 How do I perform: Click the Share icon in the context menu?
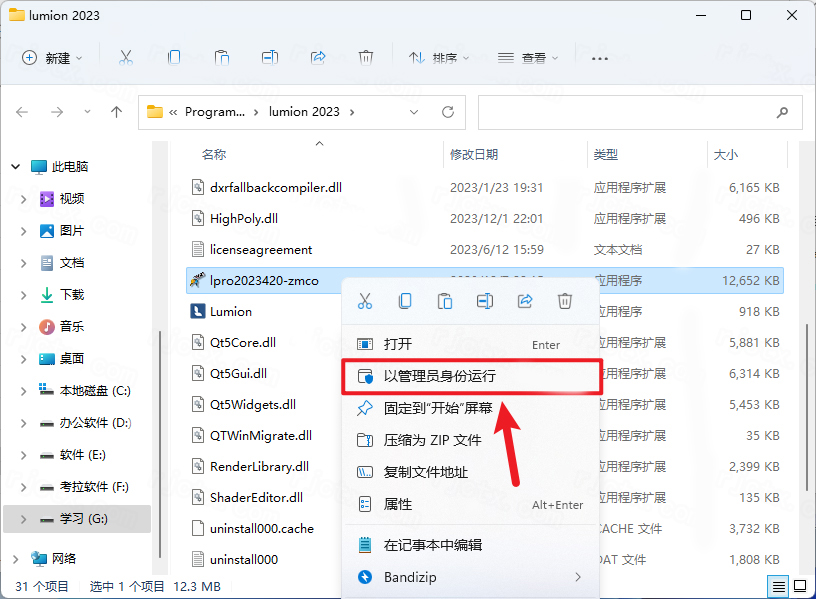[x=525, y=301]
